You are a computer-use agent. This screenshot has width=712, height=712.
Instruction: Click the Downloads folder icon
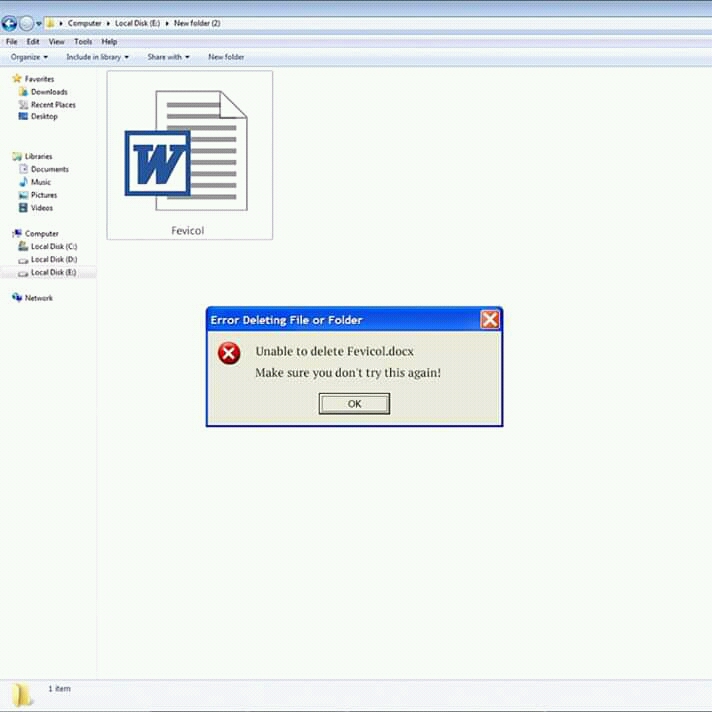23,92
